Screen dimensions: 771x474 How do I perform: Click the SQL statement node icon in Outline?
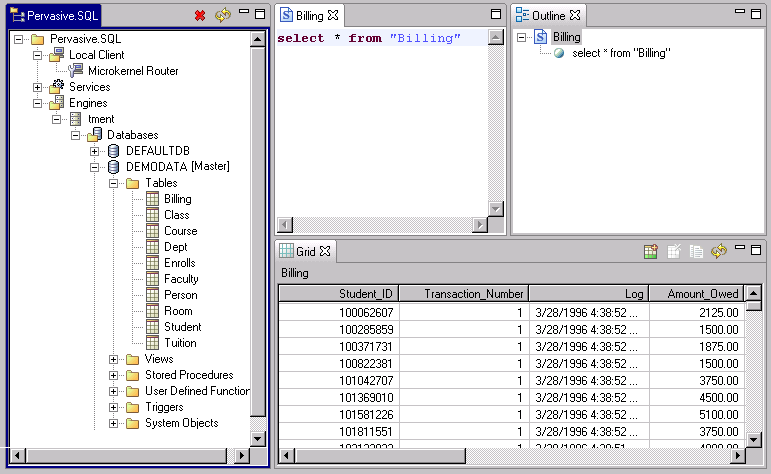(560, 53)
